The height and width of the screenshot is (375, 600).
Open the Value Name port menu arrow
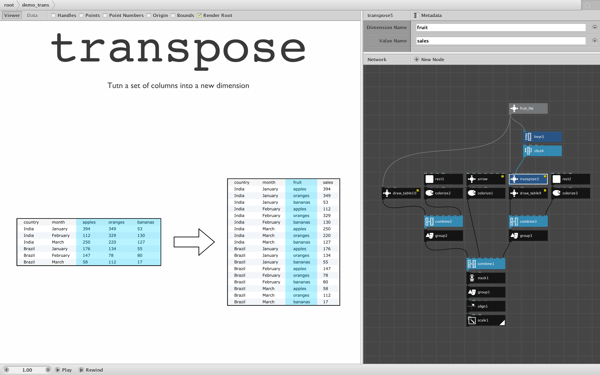pyautogui.click(x=594, y=40)
